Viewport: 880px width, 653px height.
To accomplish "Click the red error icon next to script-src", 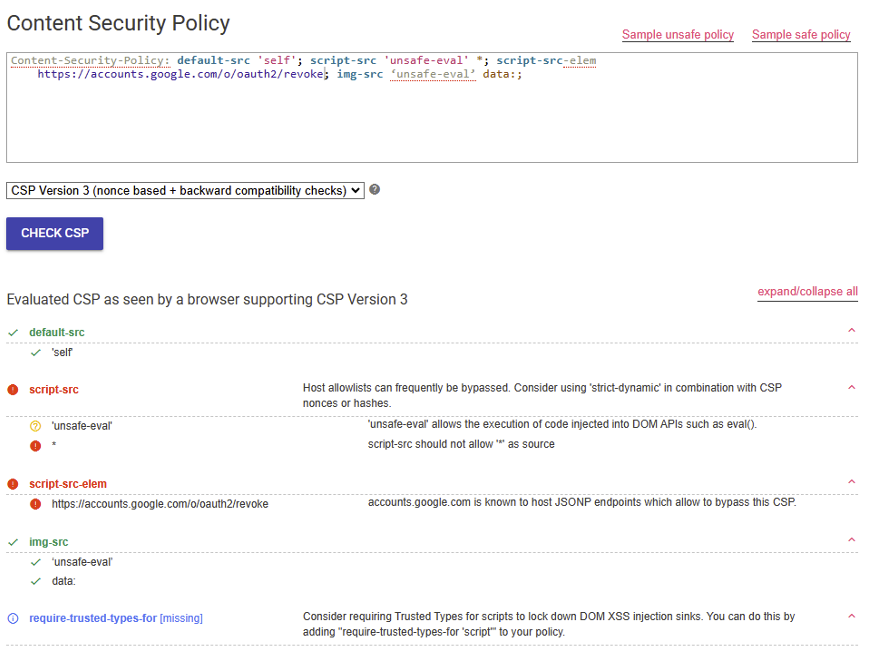I will point(13,389).
